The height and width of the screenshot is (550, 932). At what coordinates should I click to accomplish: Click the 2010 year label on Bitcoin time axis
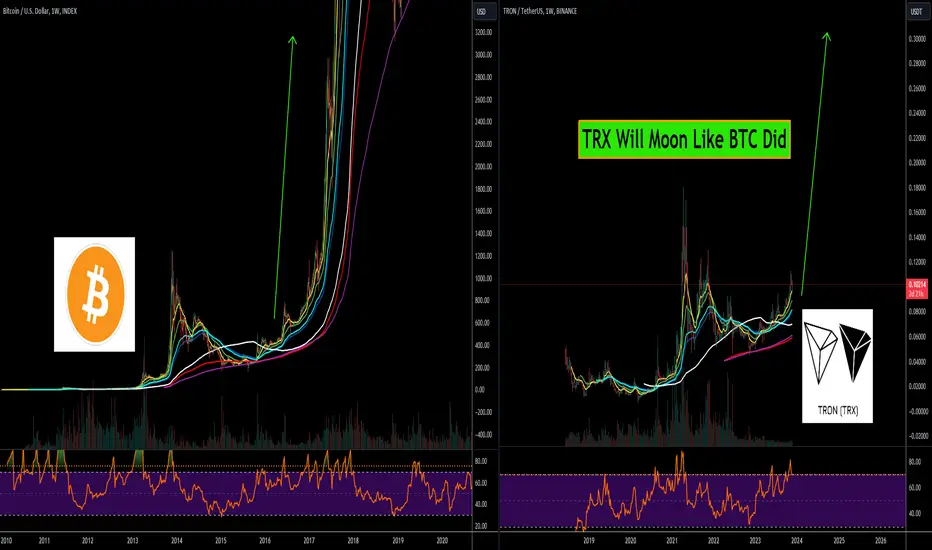tap(7, 540)
